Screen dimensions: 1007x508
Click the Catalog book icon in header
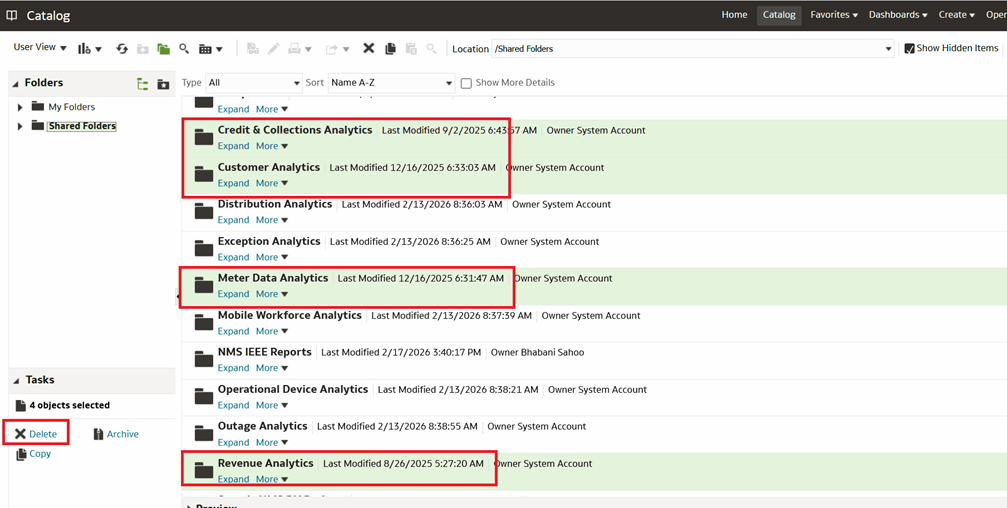[12, 15]
